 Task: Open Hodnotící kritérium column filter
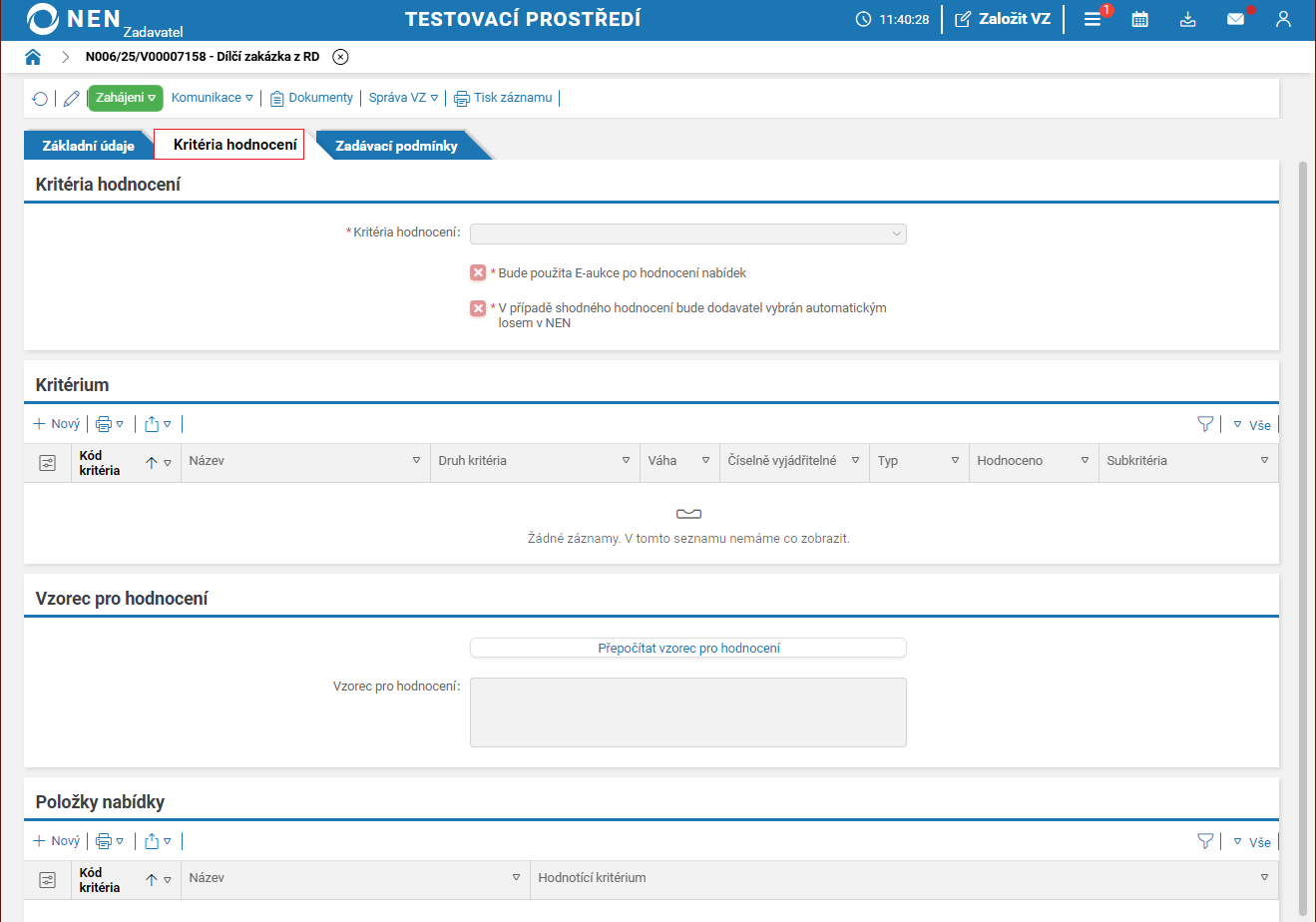pyautogui.click(x=1264, y=878)
